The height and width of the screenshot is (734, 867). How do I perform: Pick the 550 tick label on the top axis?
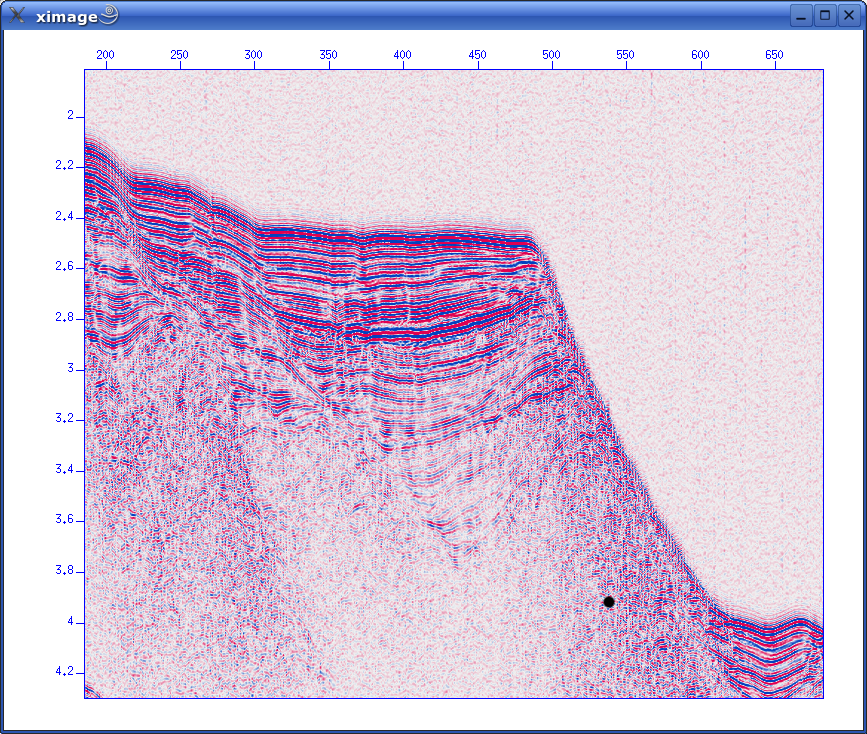(626, 54)
